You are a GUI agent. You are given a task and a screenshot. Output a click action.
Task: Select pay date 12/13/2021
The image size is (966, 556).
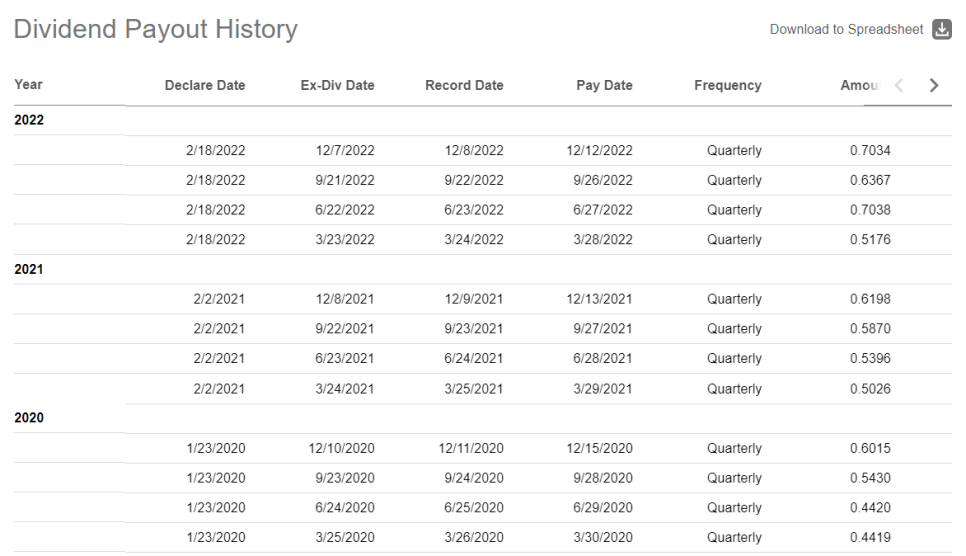pos(599,299)
